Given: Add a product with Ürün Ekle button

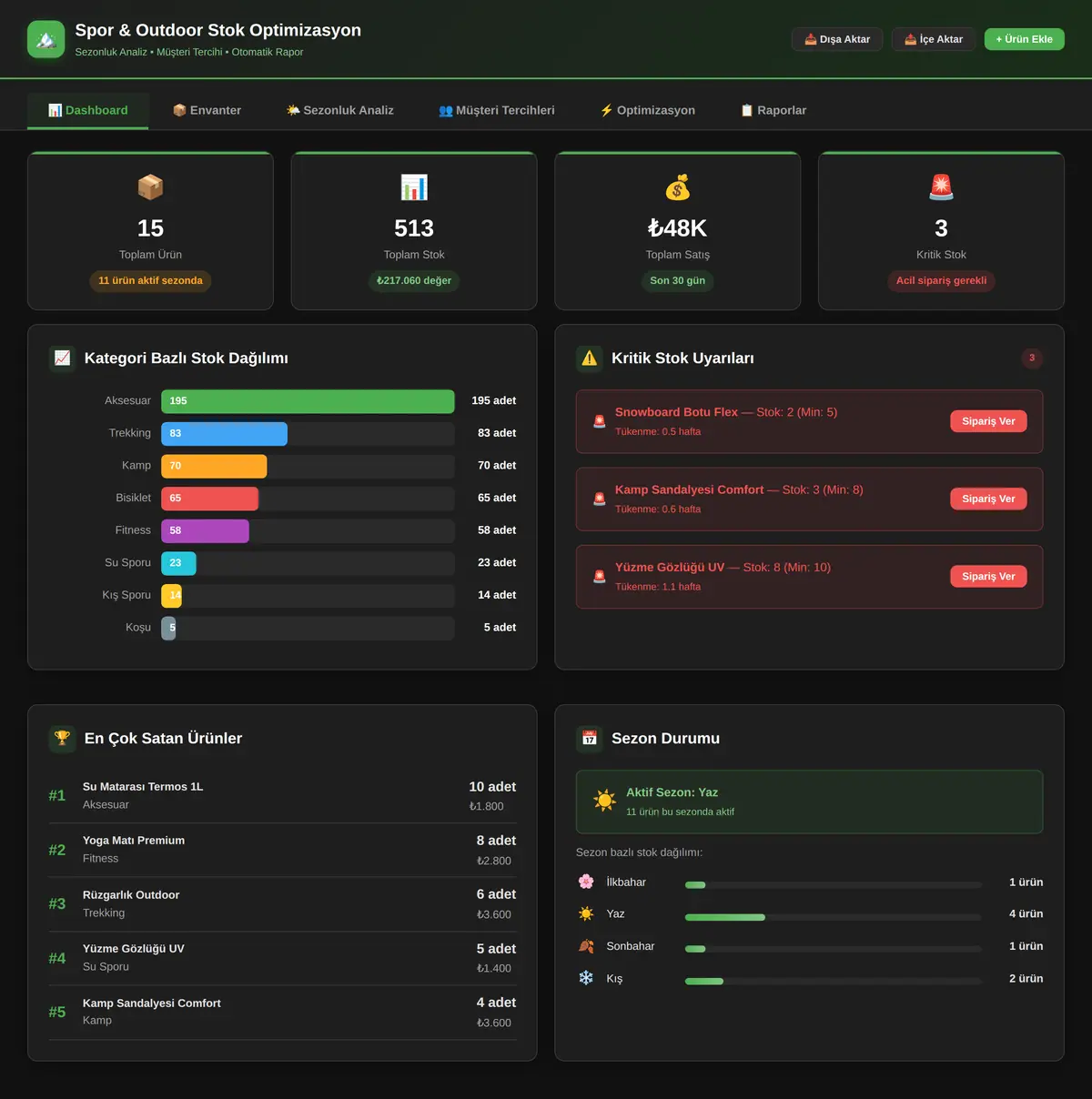Looking at the screenshot, I should [1024, 39].
